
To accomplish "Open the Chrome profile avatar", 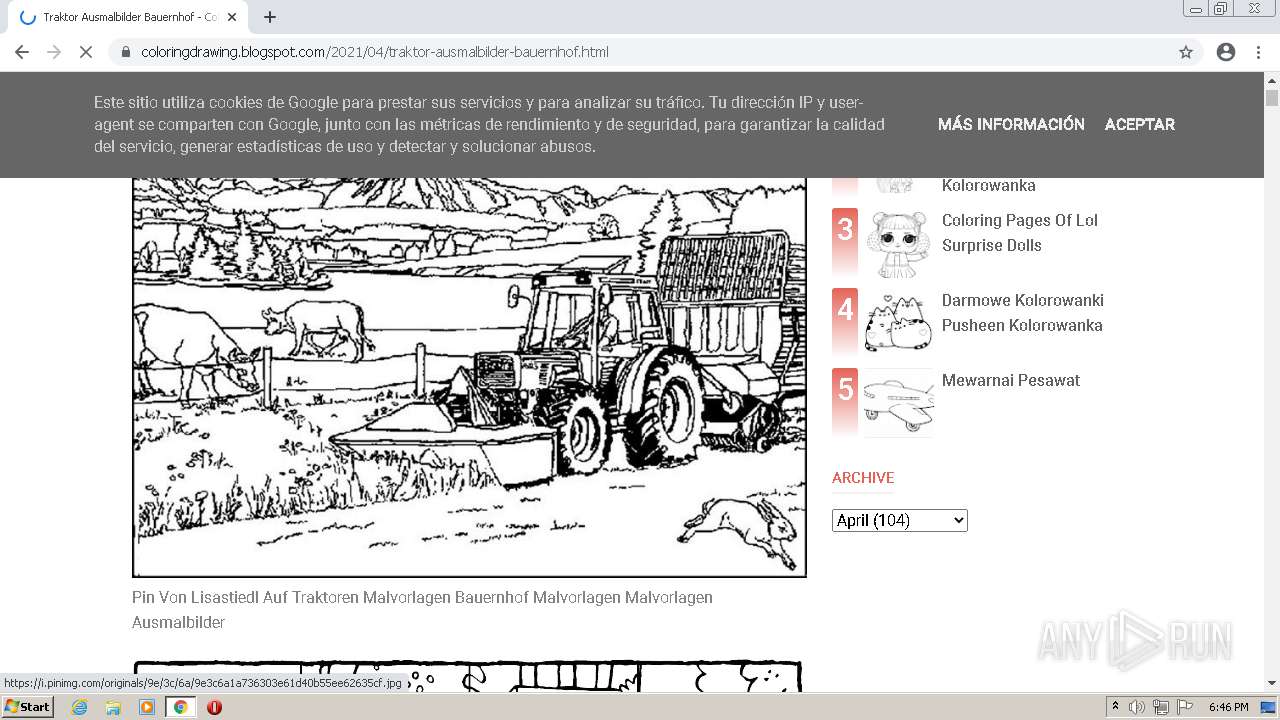I will pyautogui.click(x=1226, y=52).
